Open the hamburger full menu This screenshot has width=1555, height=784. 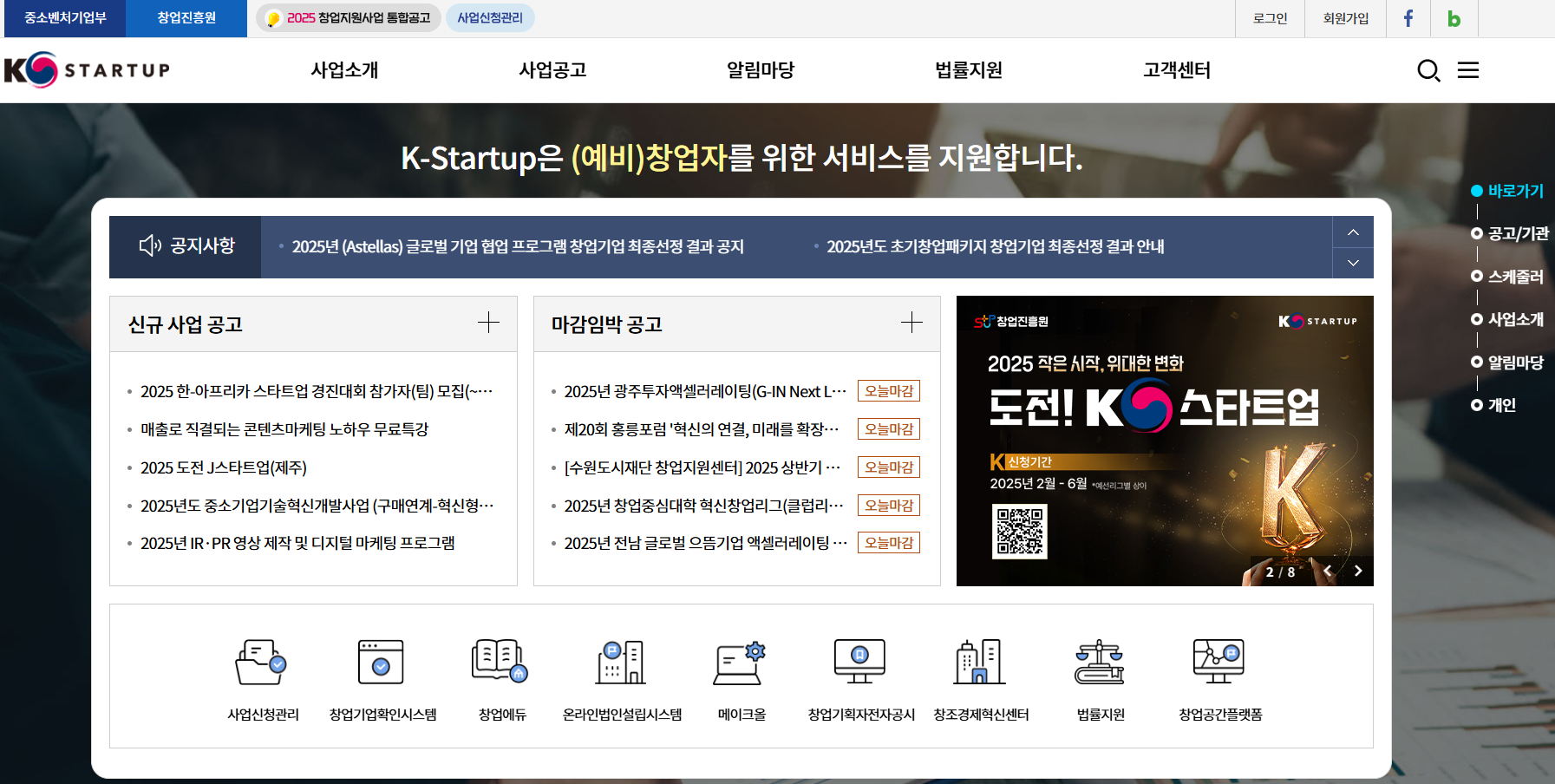click(x=1468, y=70)
